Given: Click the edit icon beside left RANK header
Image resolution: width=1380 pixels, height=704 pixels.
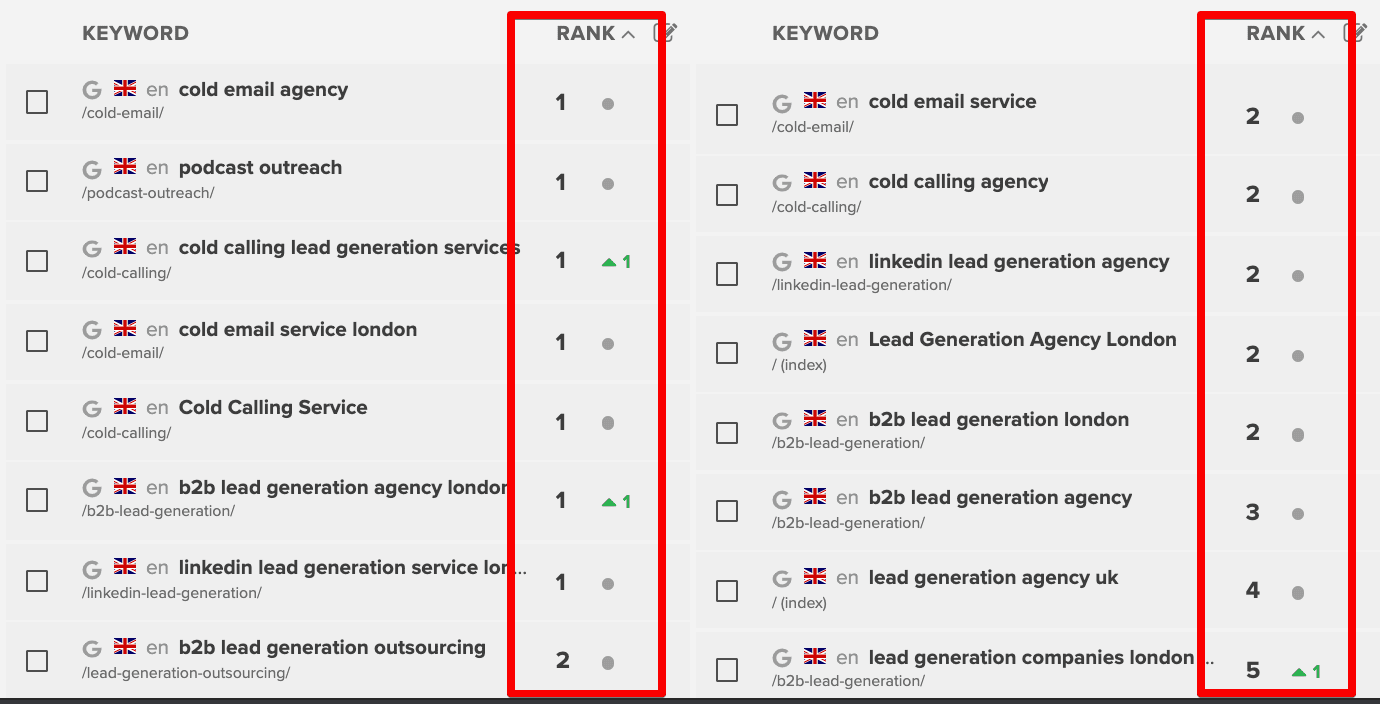Looking at the screenshot, I should (666, 32).
